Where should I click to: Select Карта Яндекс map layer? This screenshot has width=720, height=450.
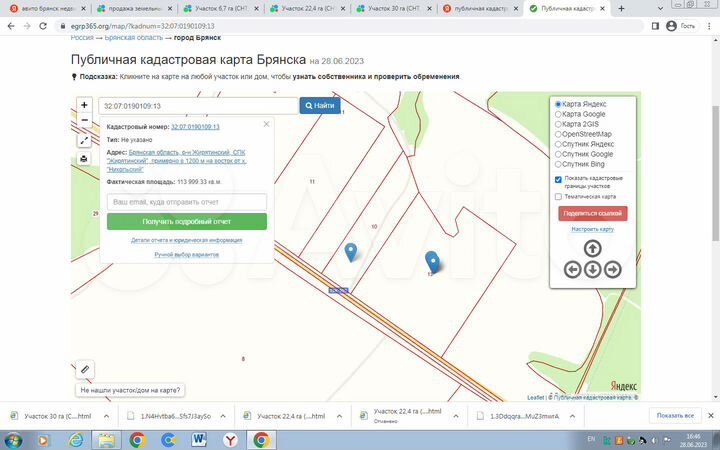(558, 104)
